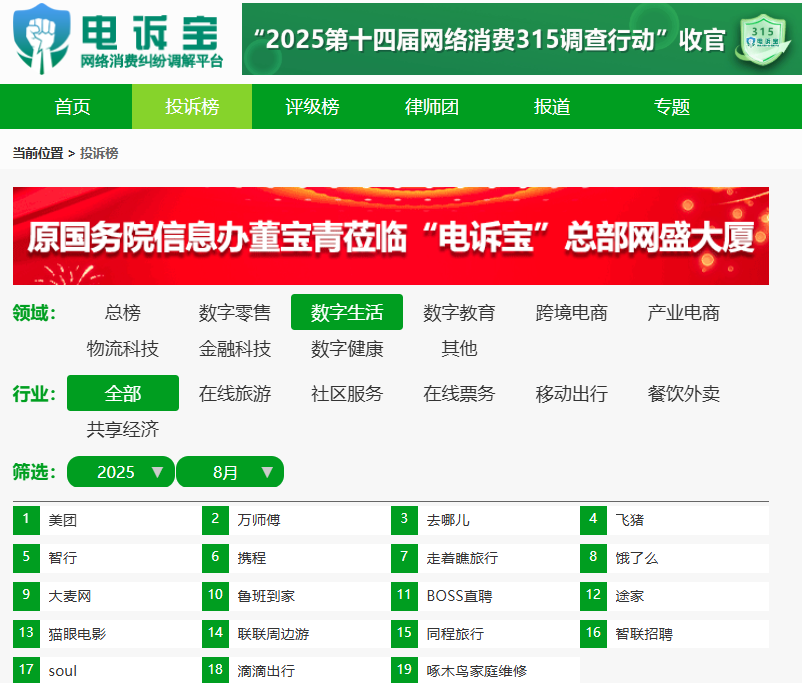Filter by 社区服务 industry
The image size is (802, 683).
click(x=347, y=393)
